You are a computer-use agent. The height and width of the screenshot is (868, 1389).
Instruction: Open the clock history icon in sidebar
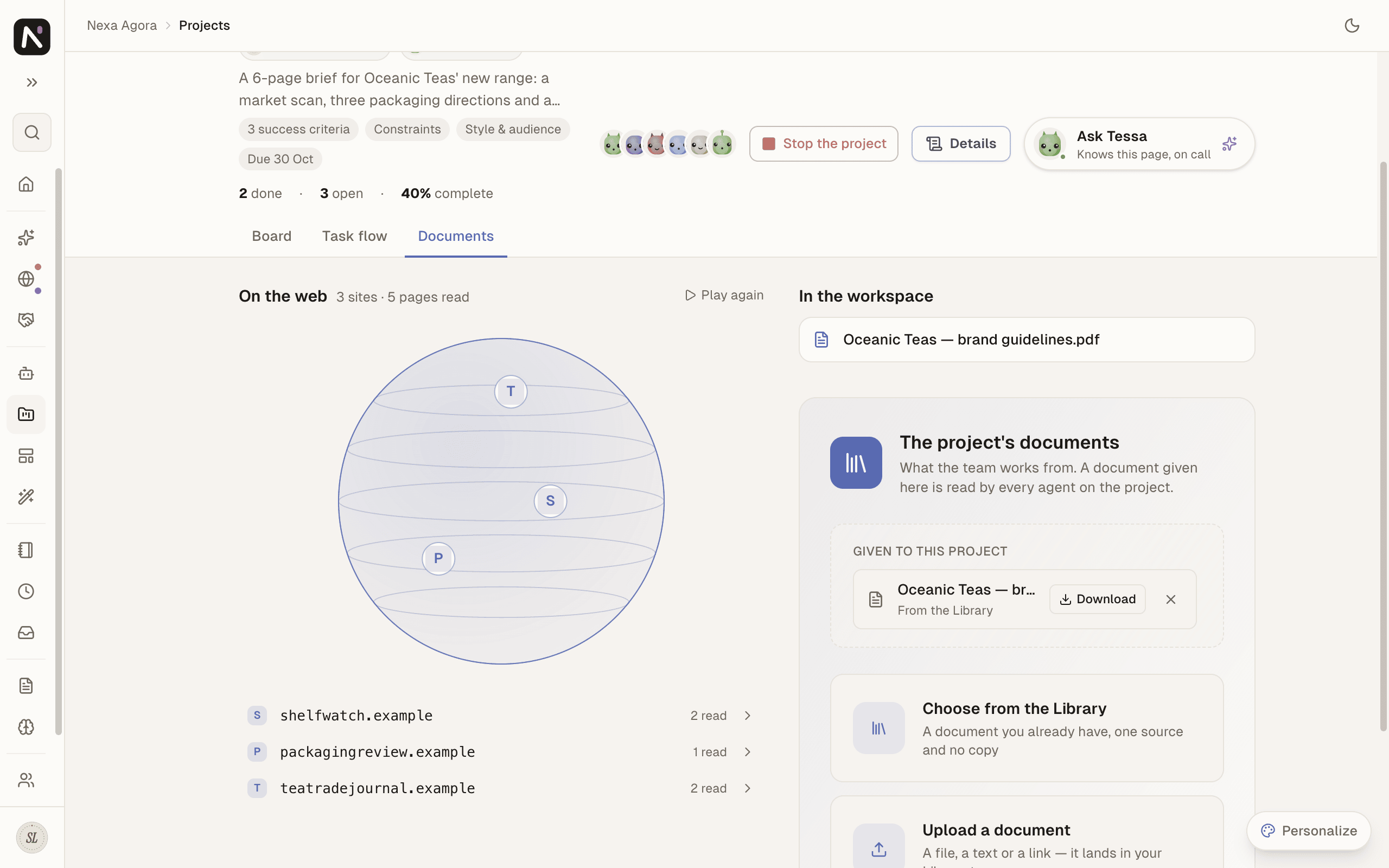click(26, 591)
